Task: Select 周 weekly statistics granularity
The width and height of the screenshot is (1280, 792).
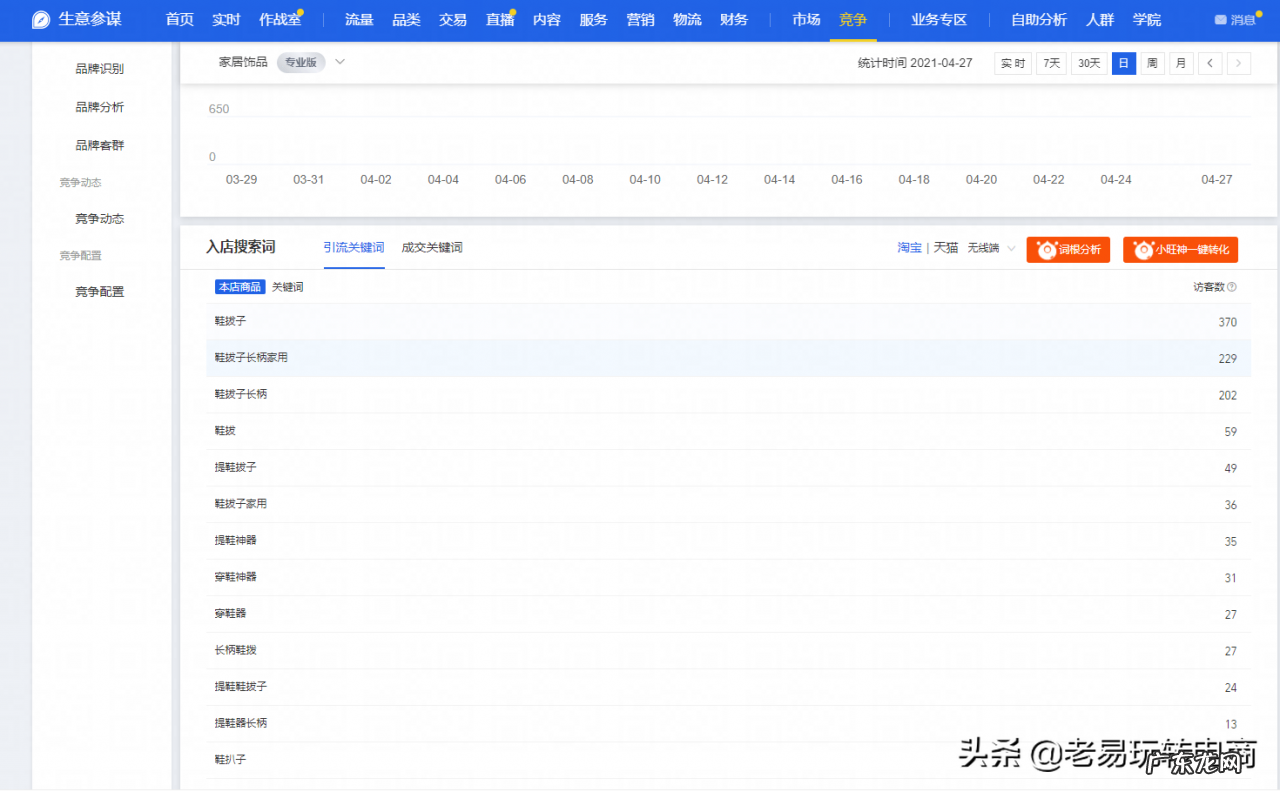Action: tap(1152, 62)
